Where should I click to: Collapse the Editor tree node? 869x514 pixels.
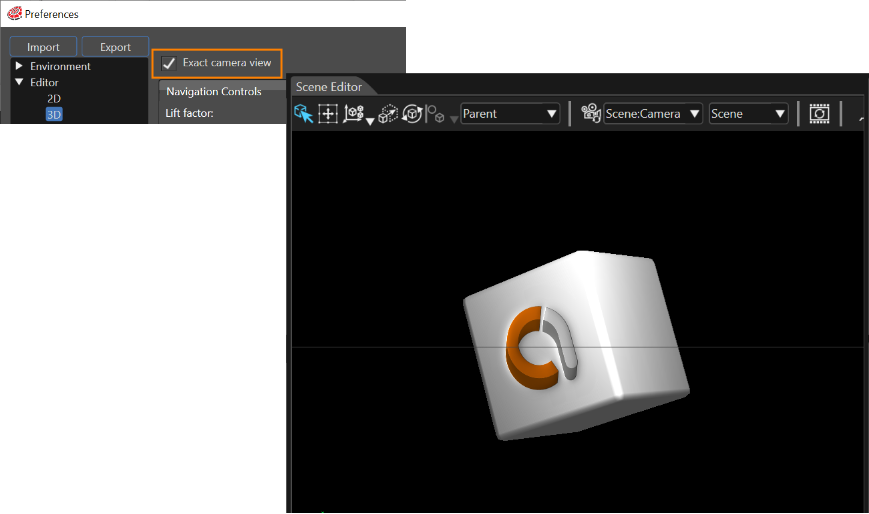coord(19,82)
